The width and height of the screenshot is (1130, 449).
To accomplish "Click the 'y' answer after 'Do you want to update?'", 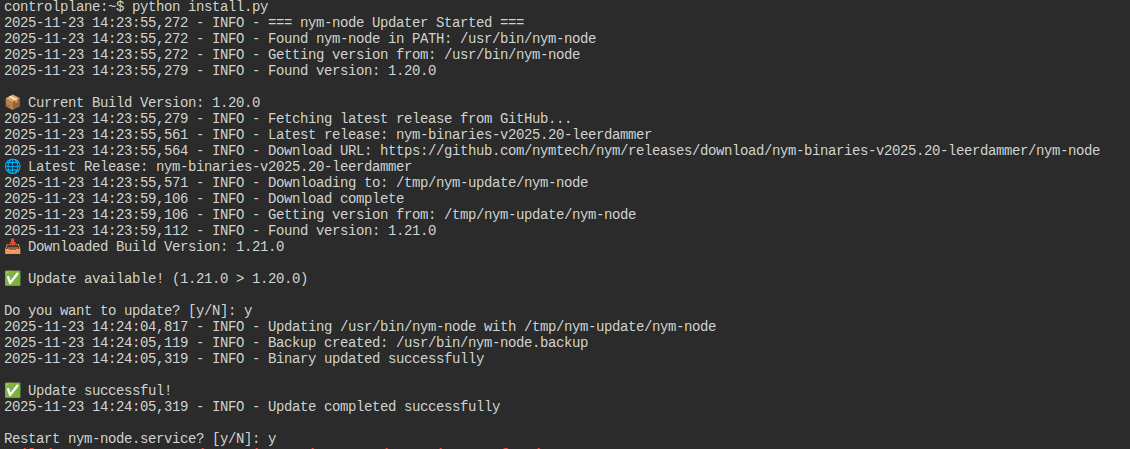I will pyautogui.click(x=248, y=310).
